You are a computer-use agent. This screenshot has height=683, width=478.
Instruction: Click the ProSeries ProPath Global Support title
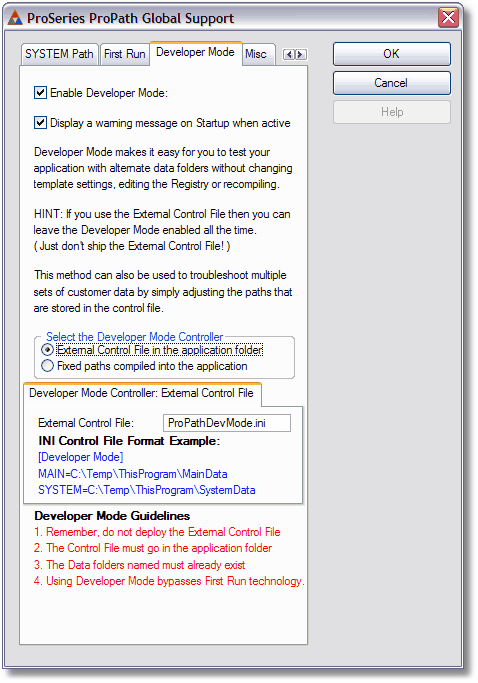coord(130,18)
